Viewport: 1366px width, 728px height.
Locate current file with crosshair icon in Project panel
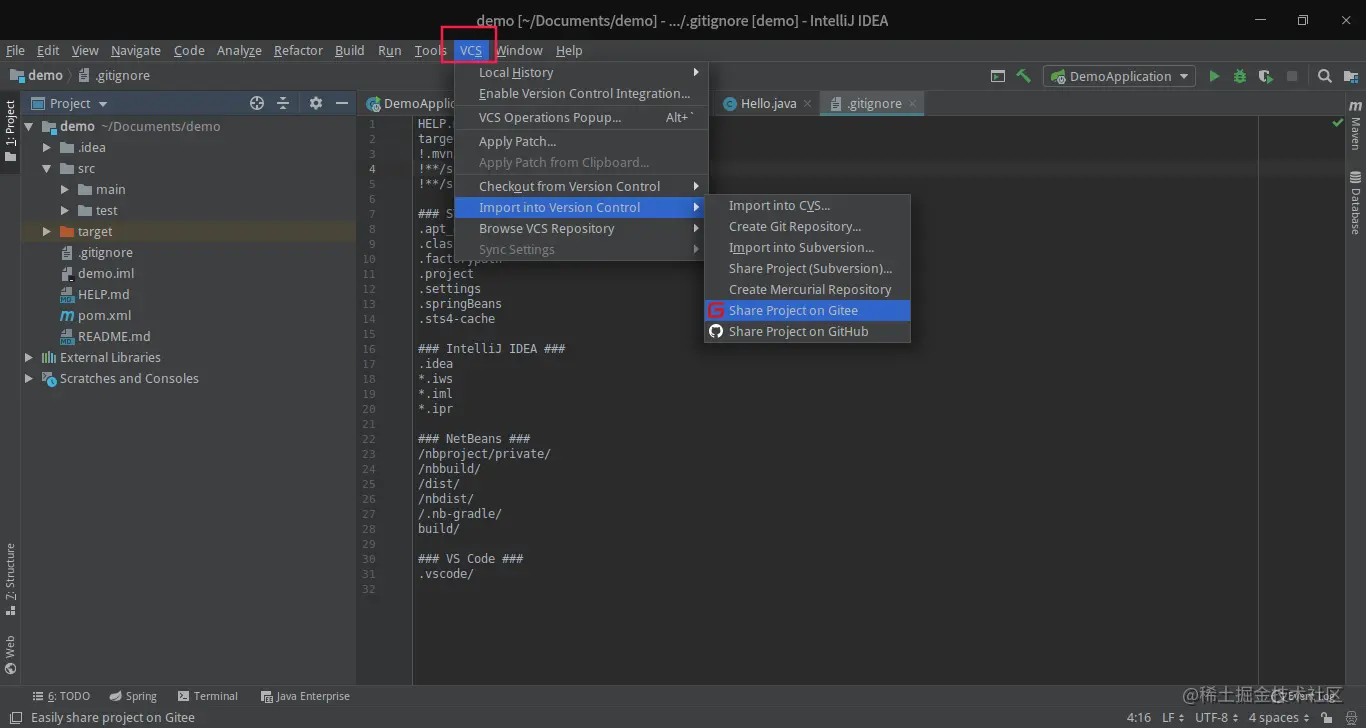[x=257, y=103]
